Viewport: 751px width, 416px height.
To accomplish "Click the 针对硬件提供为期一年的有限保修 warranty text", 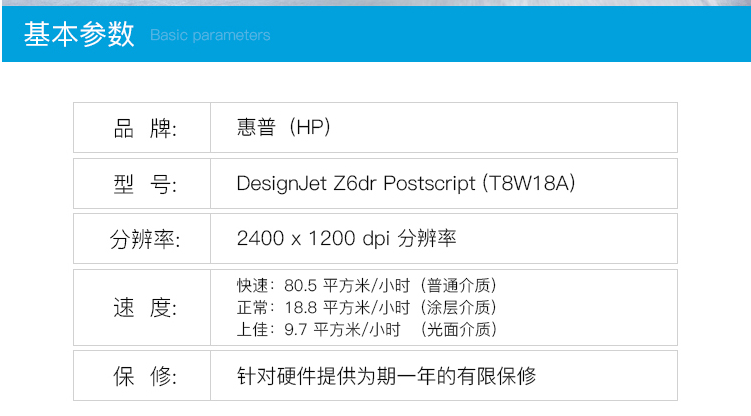I will tap(387, 376).
